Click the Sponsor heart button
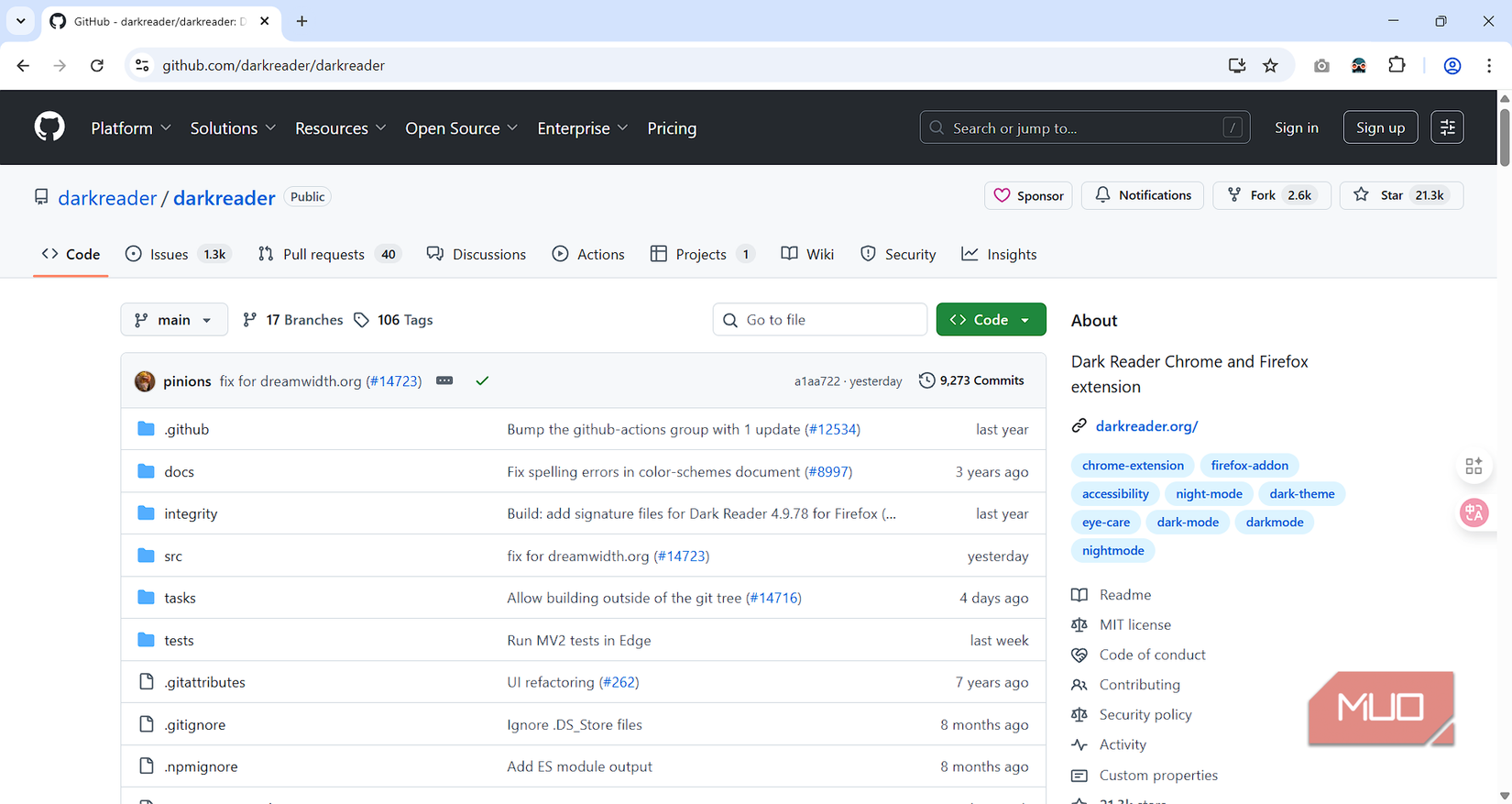The height and width of the screenshot is (804, 1512). pos(1028,195)
